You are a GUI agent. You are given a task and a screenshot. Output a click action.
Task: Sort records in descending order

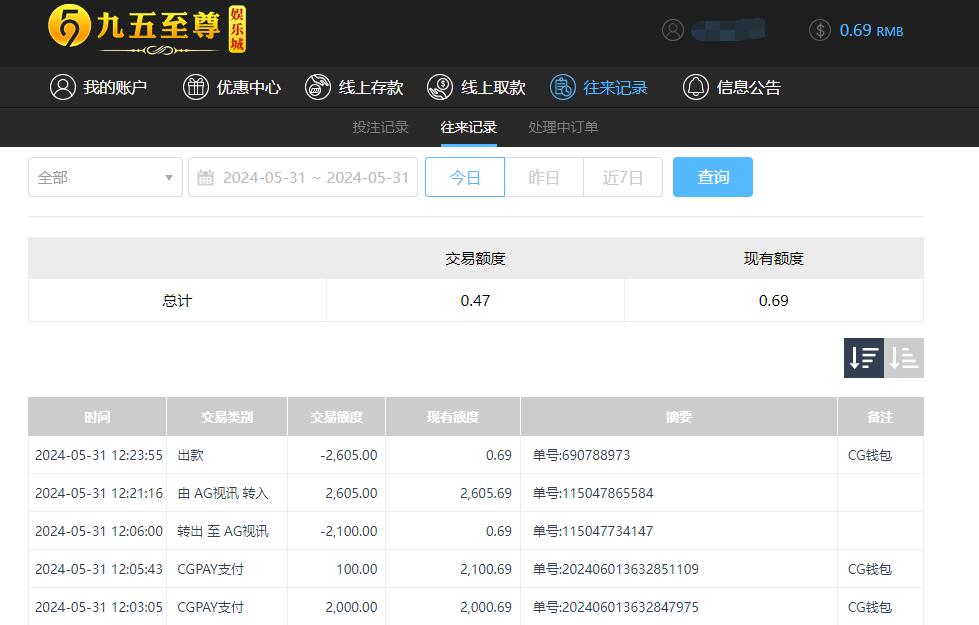[x=862, y=357]
